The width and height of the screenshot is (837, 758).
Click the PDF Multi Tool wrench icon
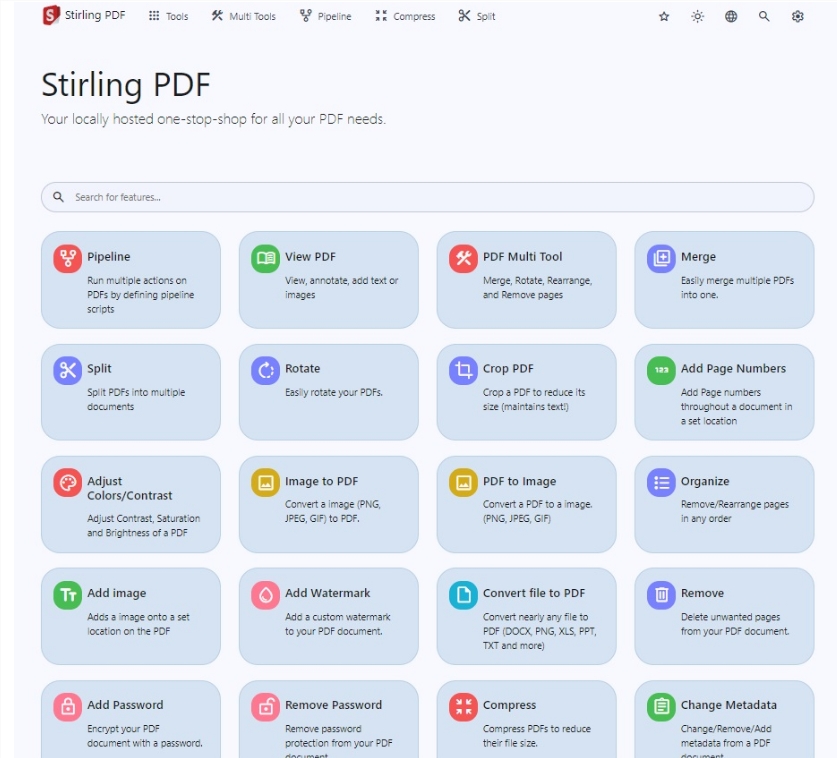point(463,258)
